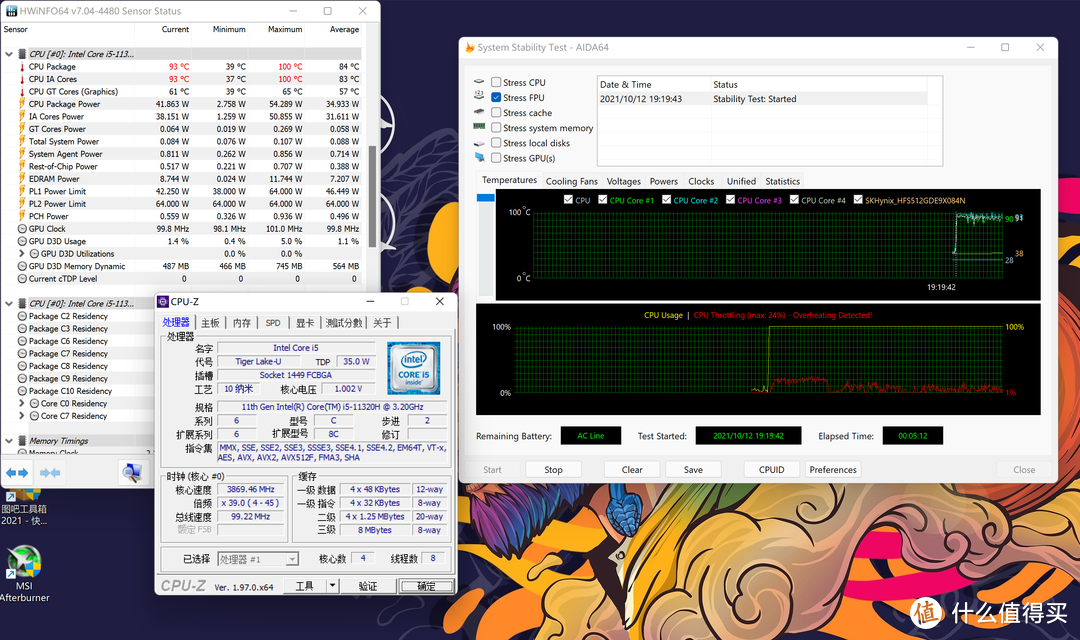Open the Clocks tab

point(701,181)
